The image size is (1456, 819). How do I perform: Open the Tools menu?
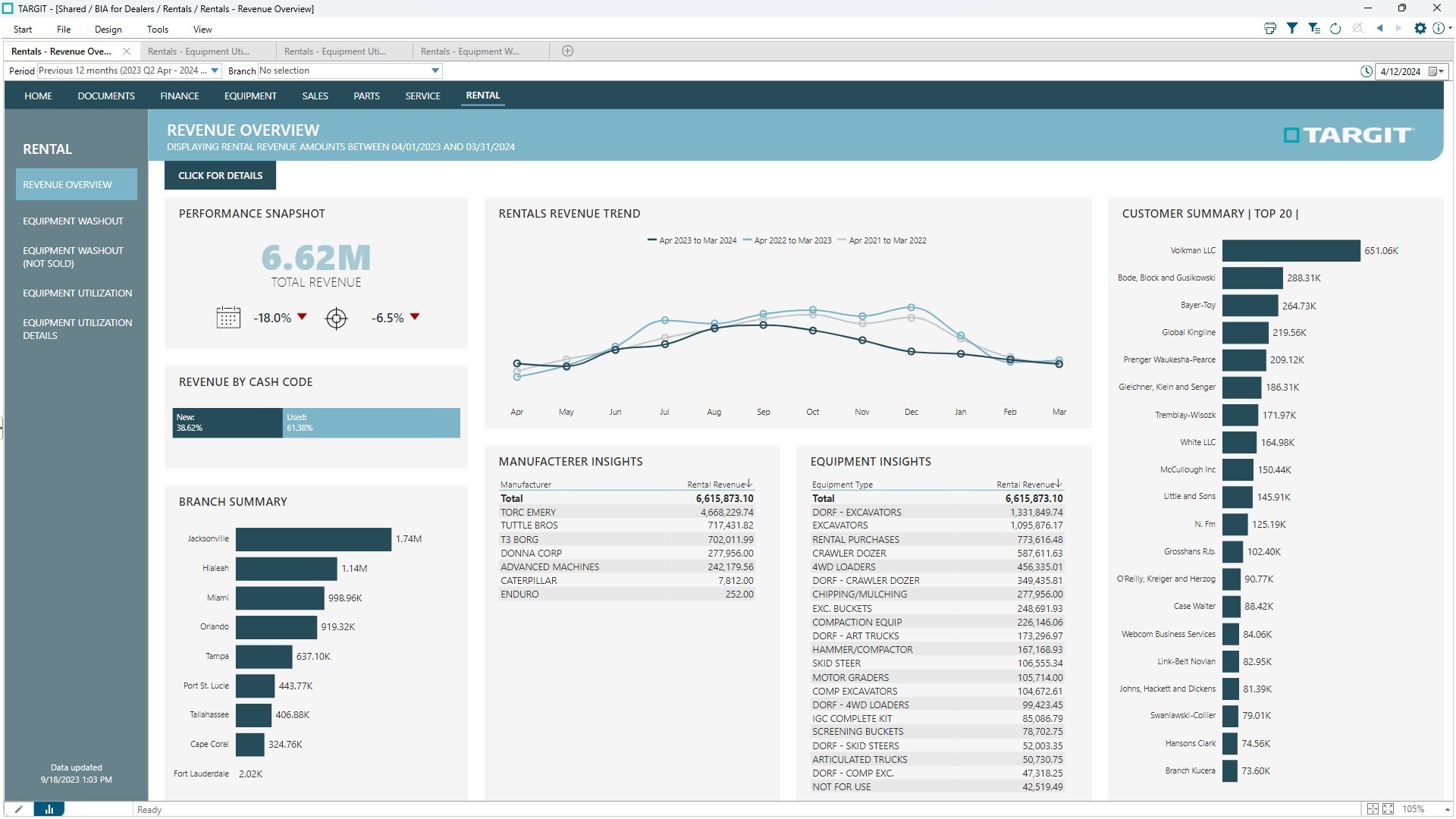click(158, 30)
